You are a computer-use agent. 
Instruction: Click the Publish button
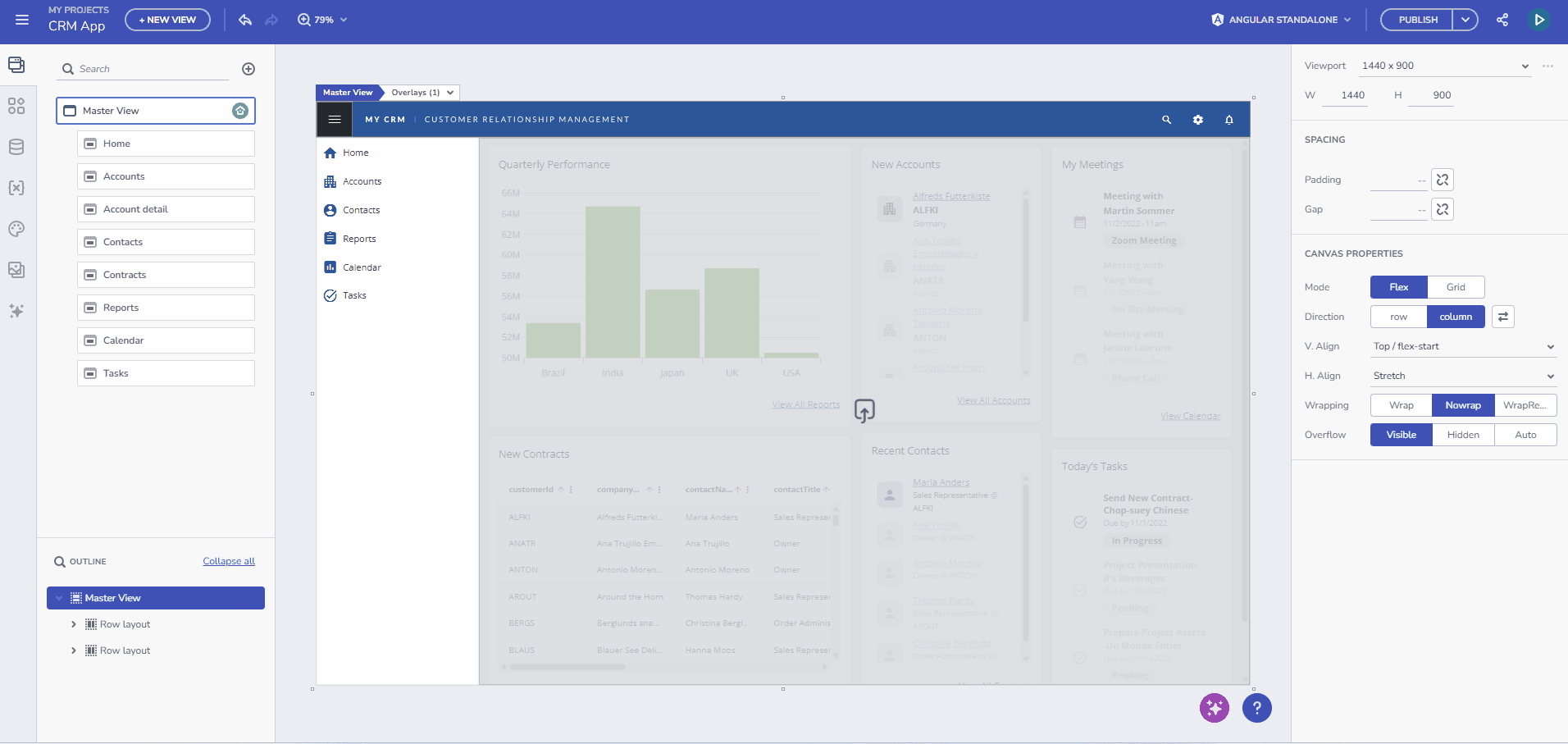tap(1418, 20)
